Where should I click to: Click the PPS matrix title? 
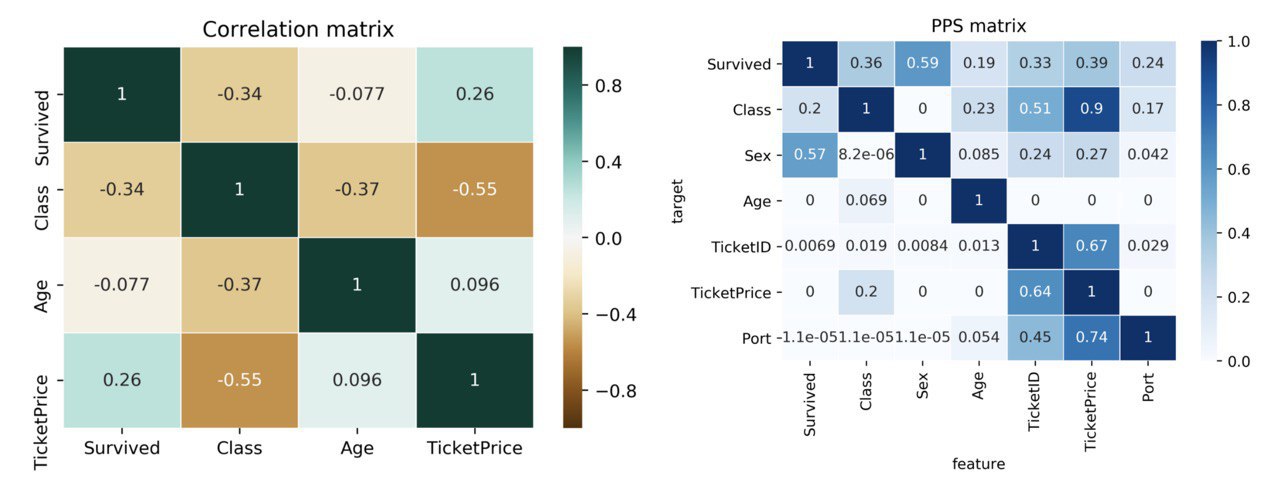[x=978, y=24]
